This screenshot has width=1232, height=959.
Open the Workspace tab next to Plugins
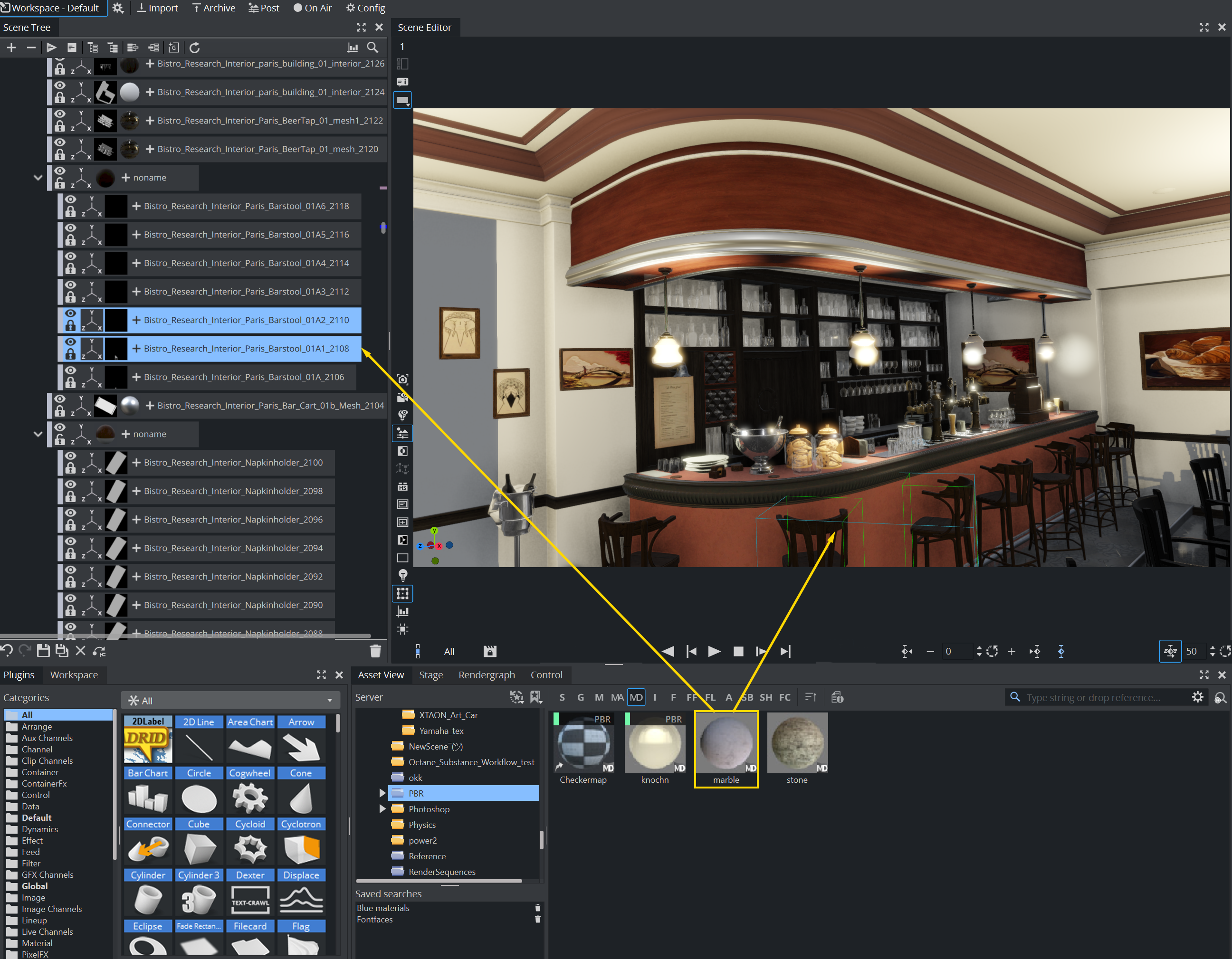(x=74, y=675)
